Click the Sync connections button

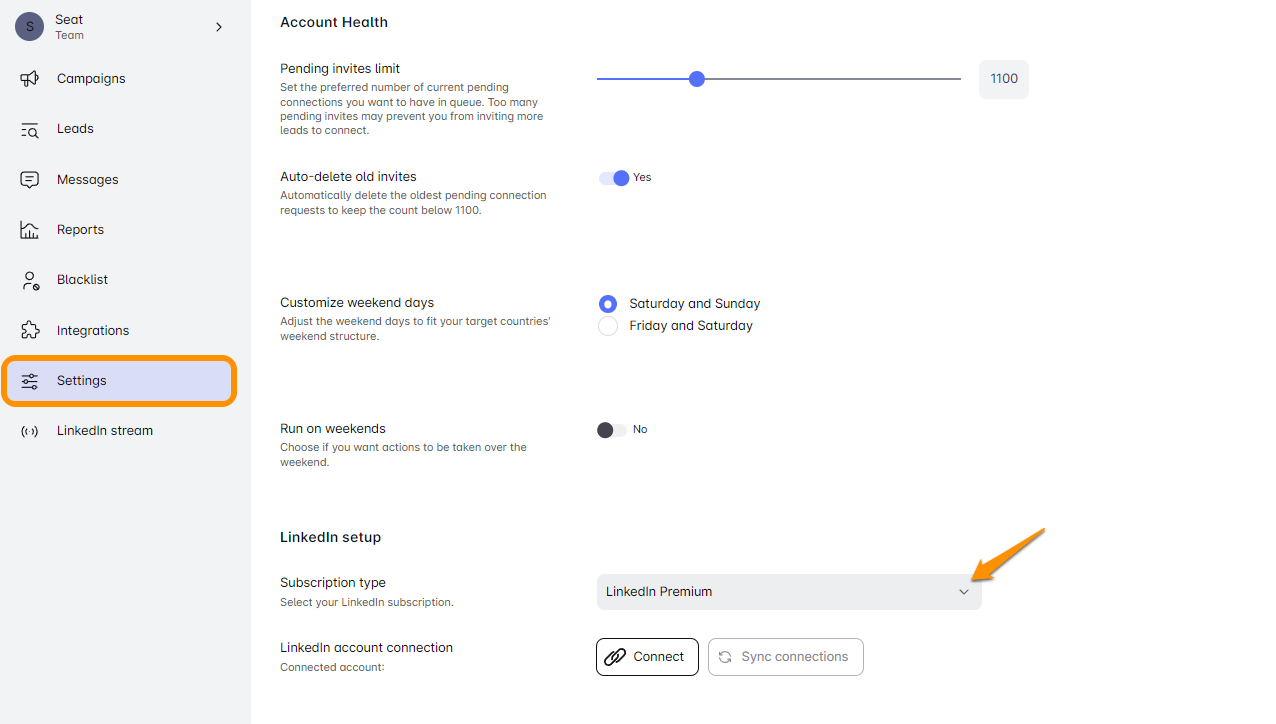pos(785,657)
